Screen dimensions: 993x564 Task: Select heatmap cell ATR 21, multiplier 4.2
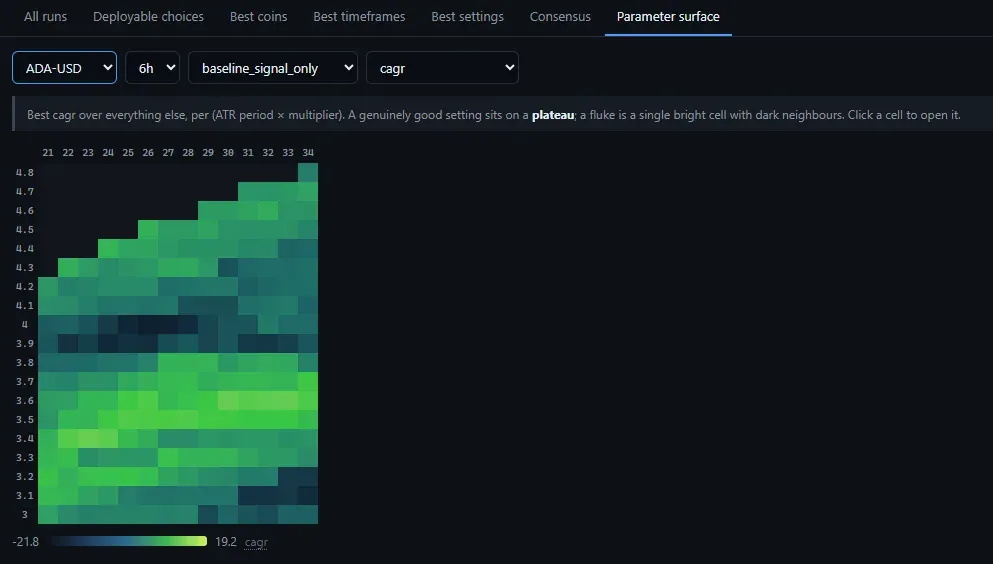[48, 286]
